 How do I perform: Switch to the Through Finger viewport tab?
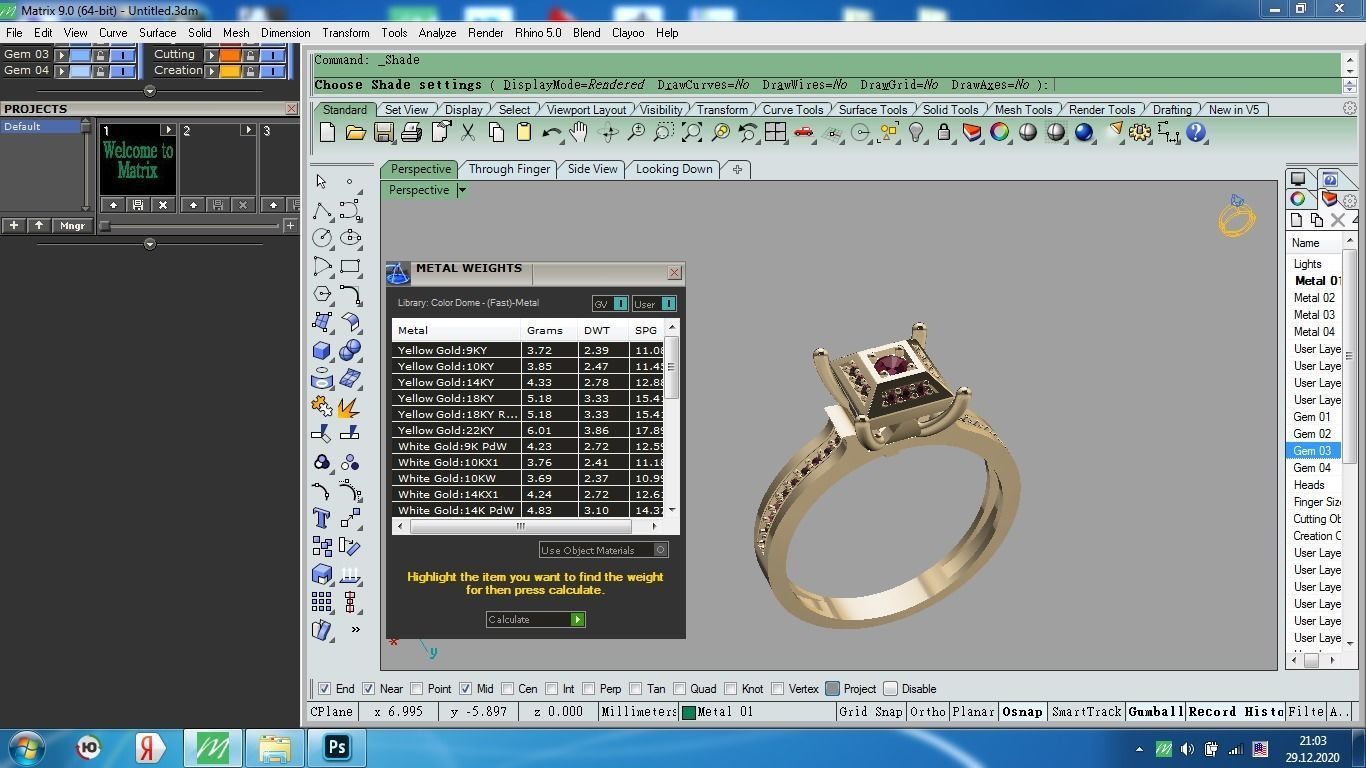pos(509,169)
